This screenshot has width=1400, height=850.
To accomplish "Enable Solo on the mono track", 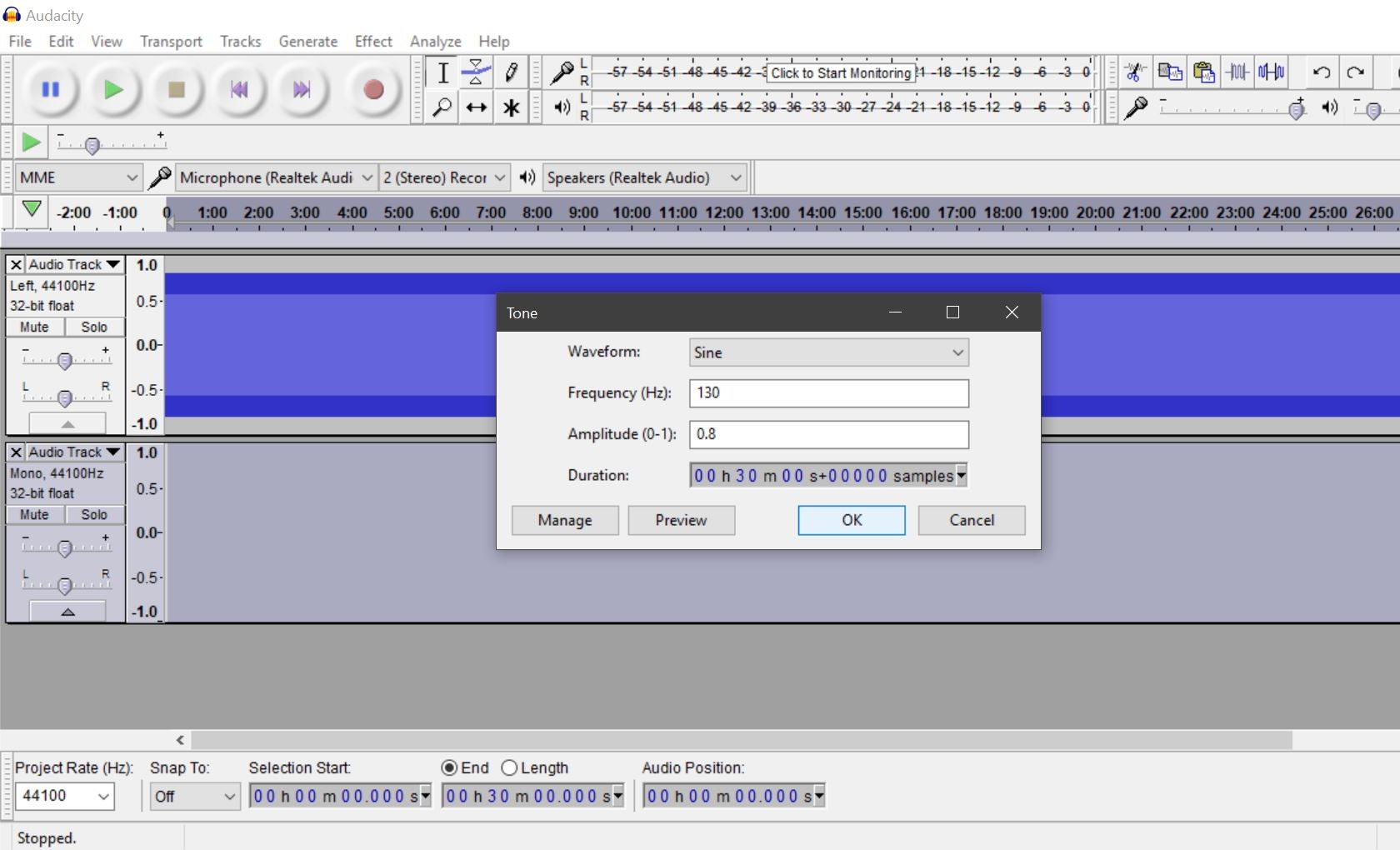I will (94, 514).
